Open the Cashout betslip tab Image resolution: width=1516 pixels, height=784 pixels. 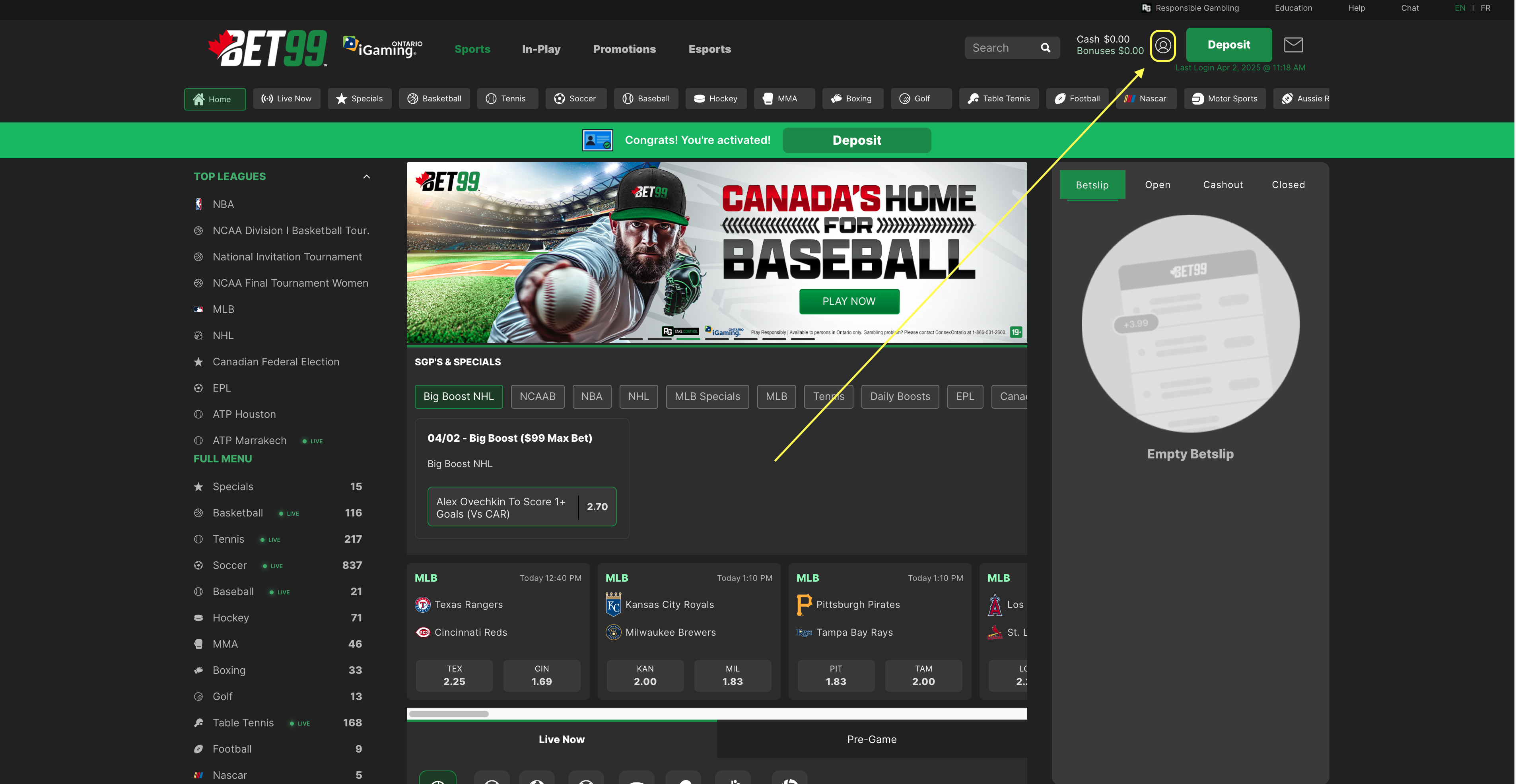coord(1223,185)
